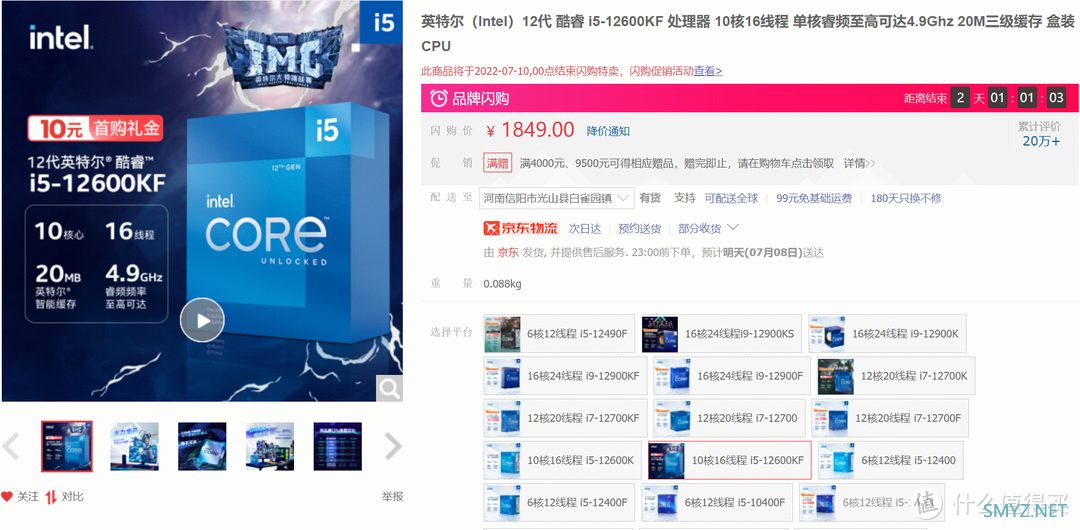The image size is (1080, 530).
Task: Open the 查看> flash sale link
Action: click(x=708, y=71)
